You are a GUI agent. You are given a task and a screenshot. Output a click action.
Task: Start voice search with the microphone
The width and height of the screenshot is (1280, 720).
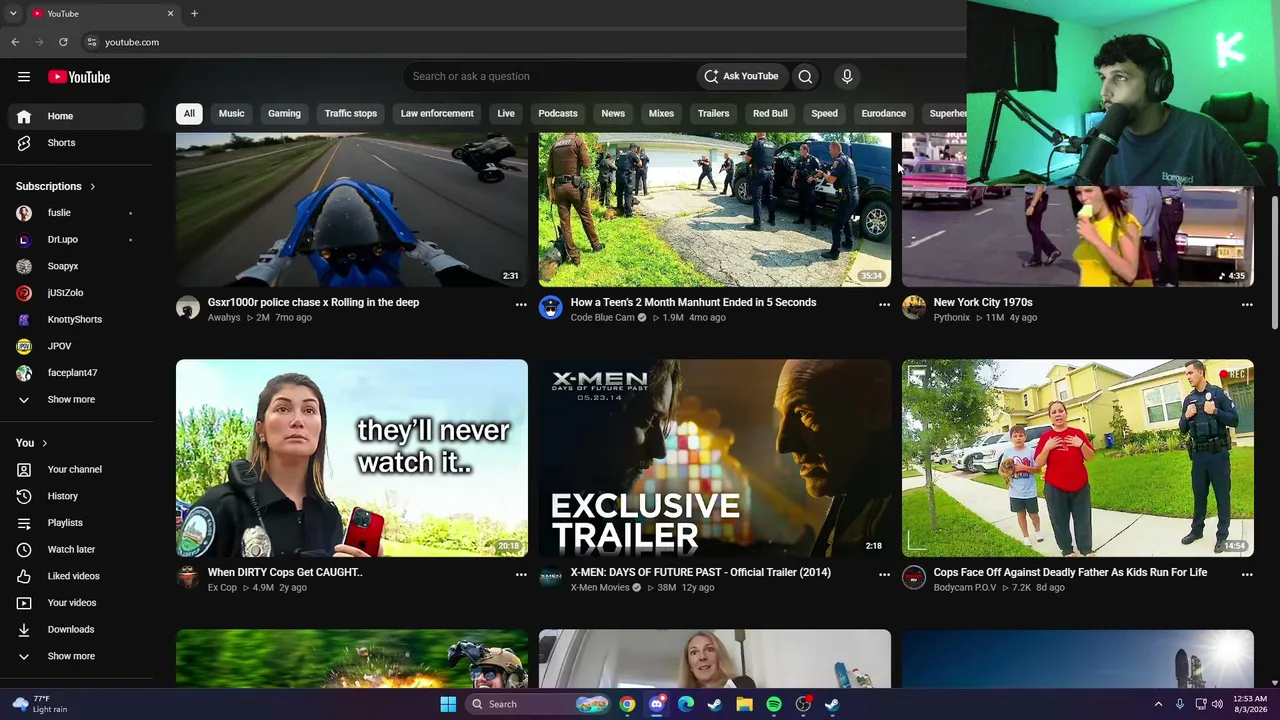[847, 76]
